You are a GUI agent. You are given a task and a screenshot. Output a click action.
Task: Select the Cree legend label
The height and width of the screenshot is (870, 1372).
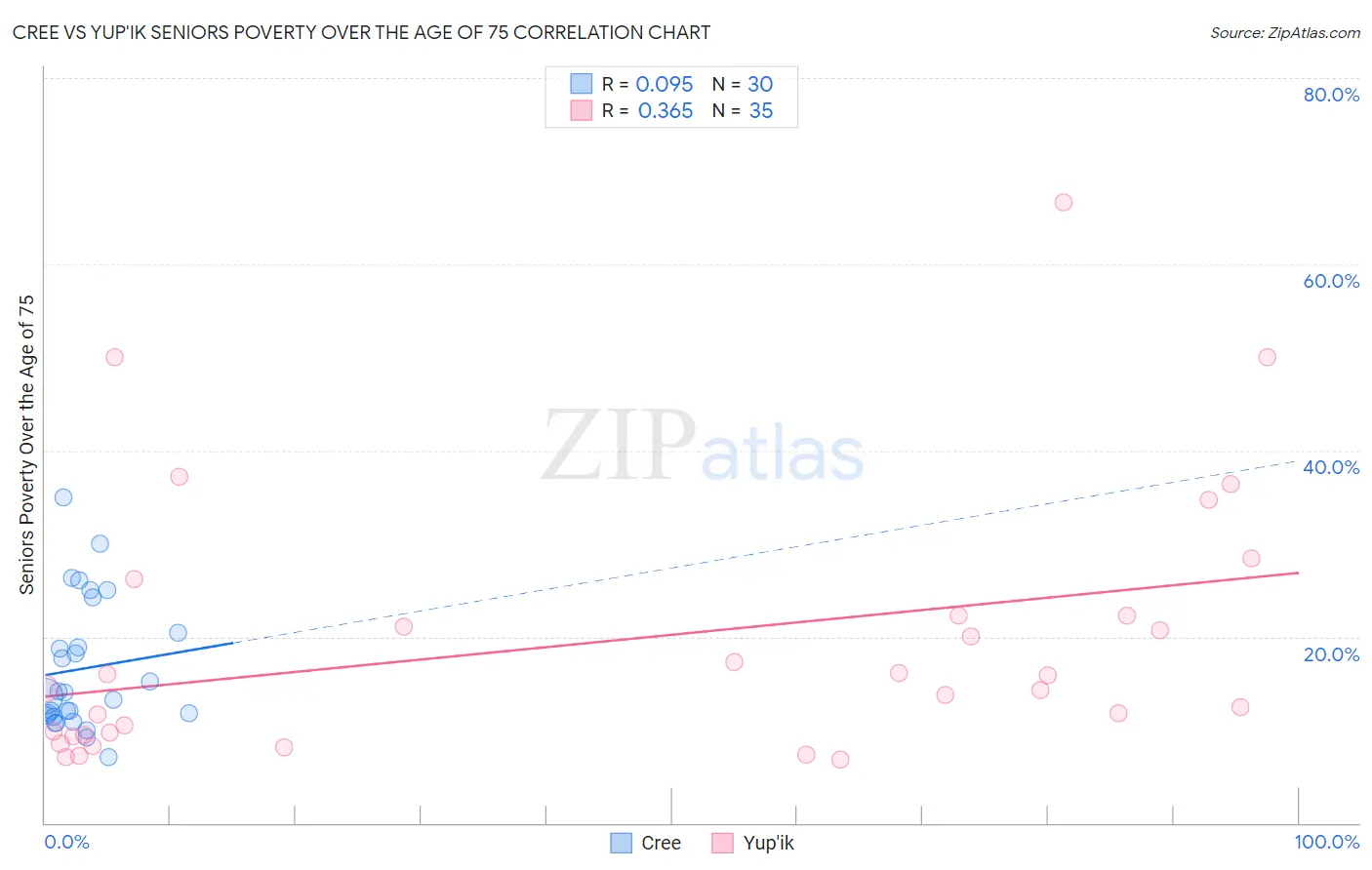661,843
